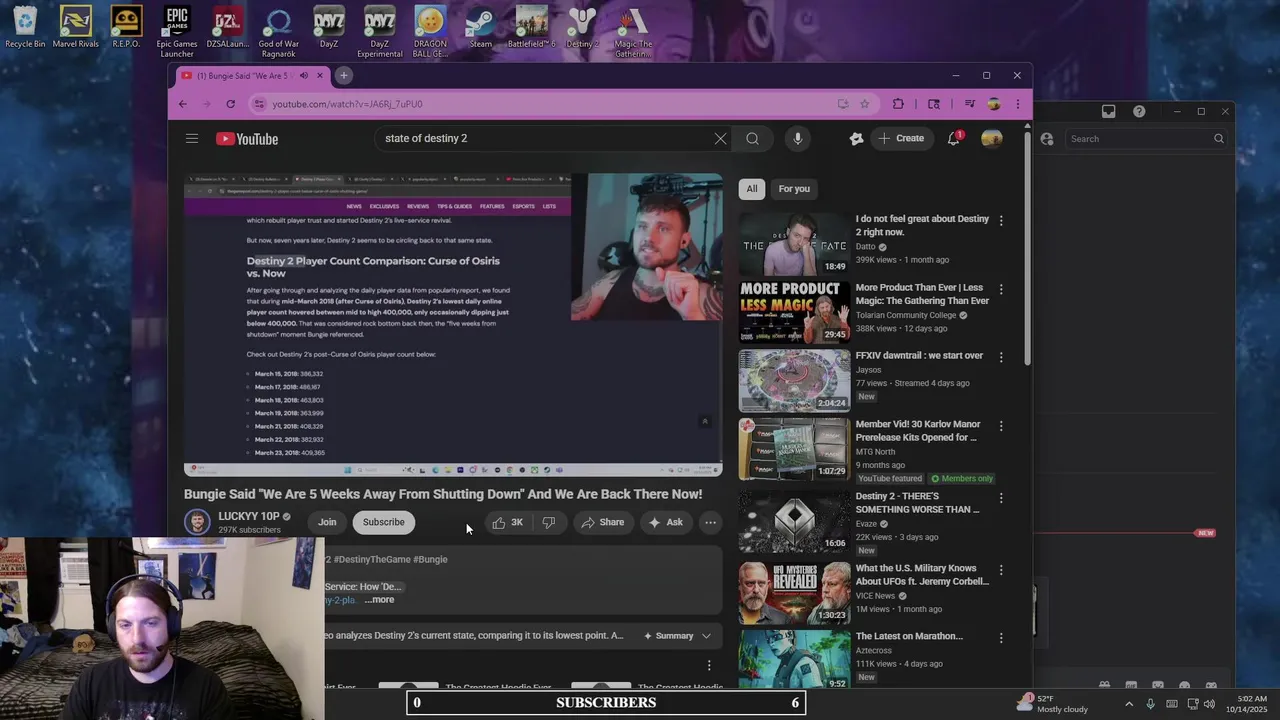Screen dimensions: 1280x720
Task: Play the More Product Than Ever thumbnail
Action: tap(794, 312)
